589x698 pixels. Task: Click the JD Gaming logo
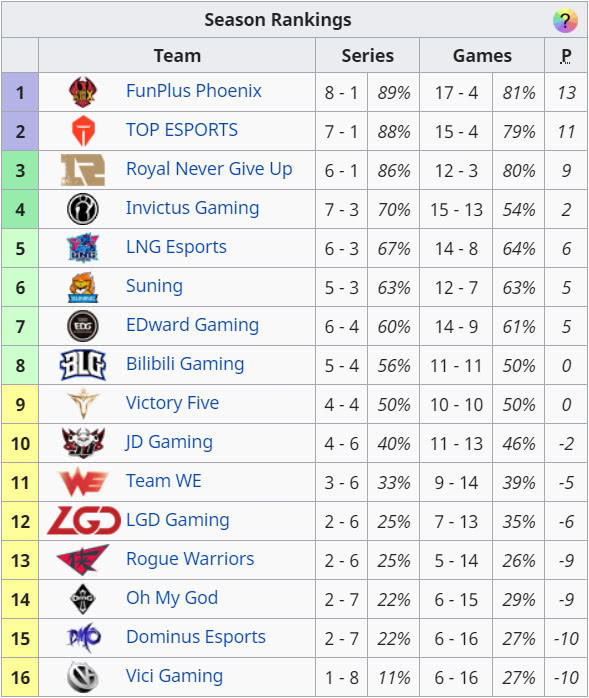click(83, 443)
